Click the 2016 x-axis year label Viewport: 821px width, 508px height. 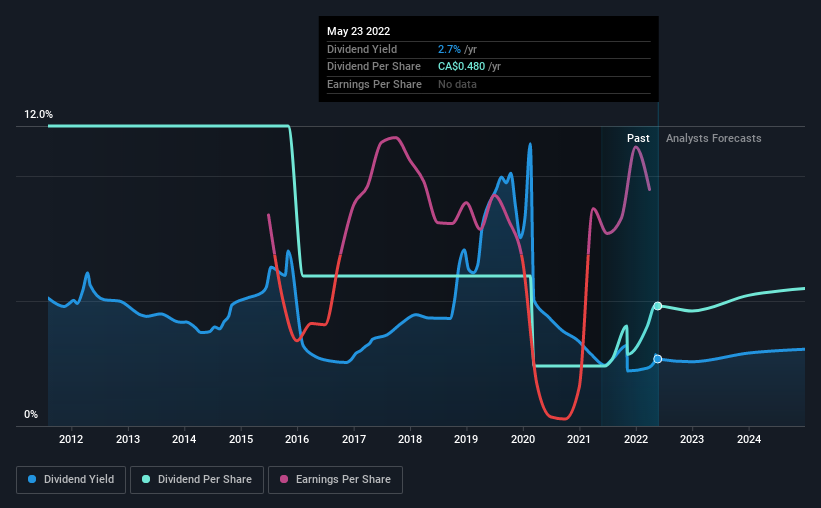pyautogui.click(x=297, y=439)
